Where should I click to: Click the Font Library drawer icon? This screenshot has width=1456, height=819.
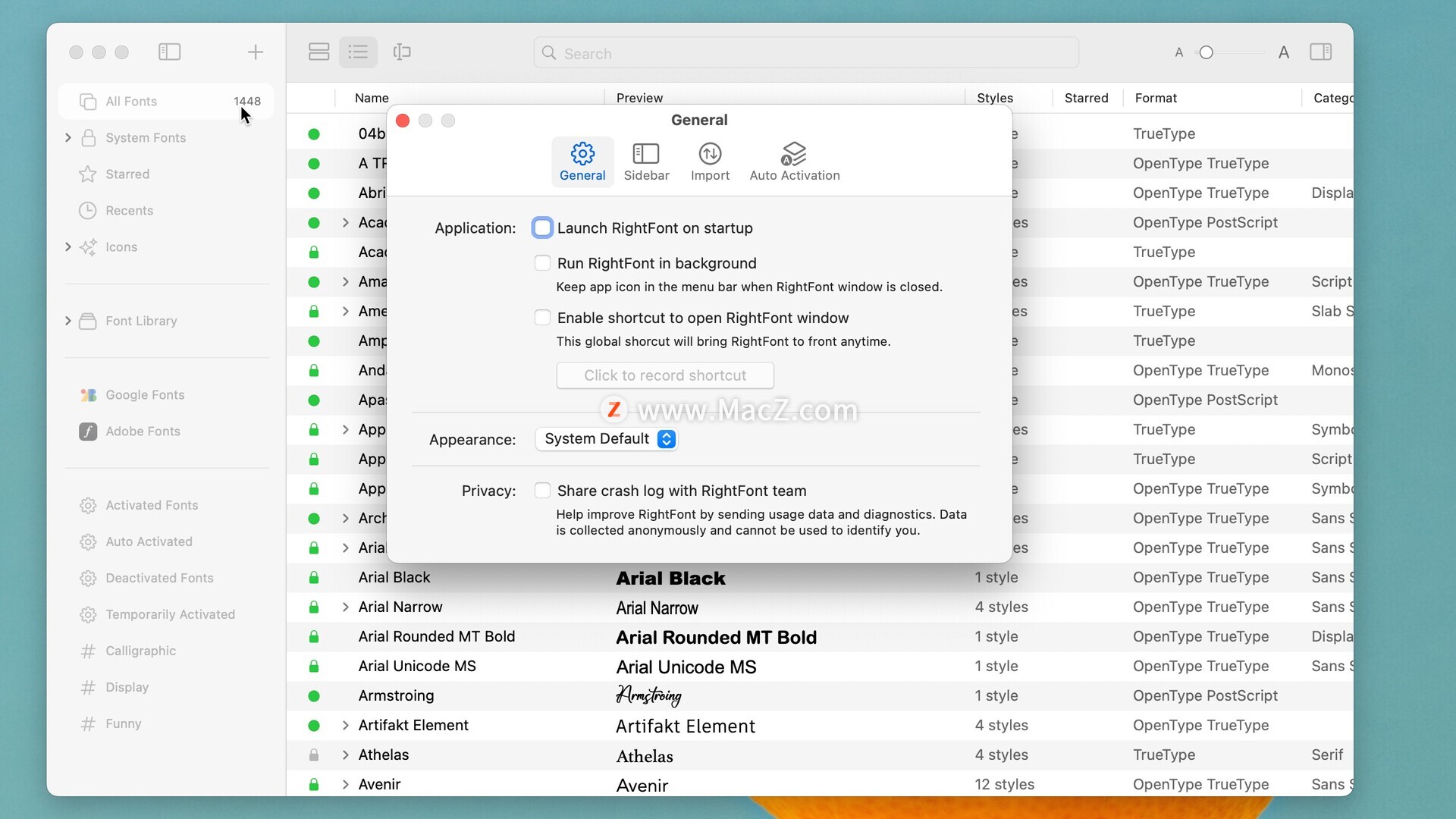tap(88, 321)
